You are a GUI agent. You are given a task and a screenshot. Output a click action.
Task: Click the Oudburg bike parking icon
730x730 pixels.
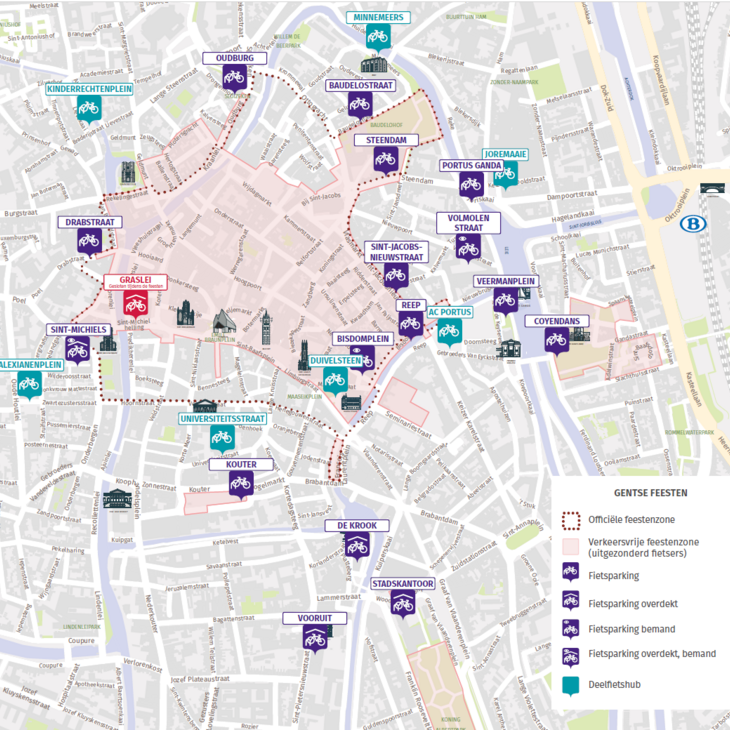(x=234, y=78)
